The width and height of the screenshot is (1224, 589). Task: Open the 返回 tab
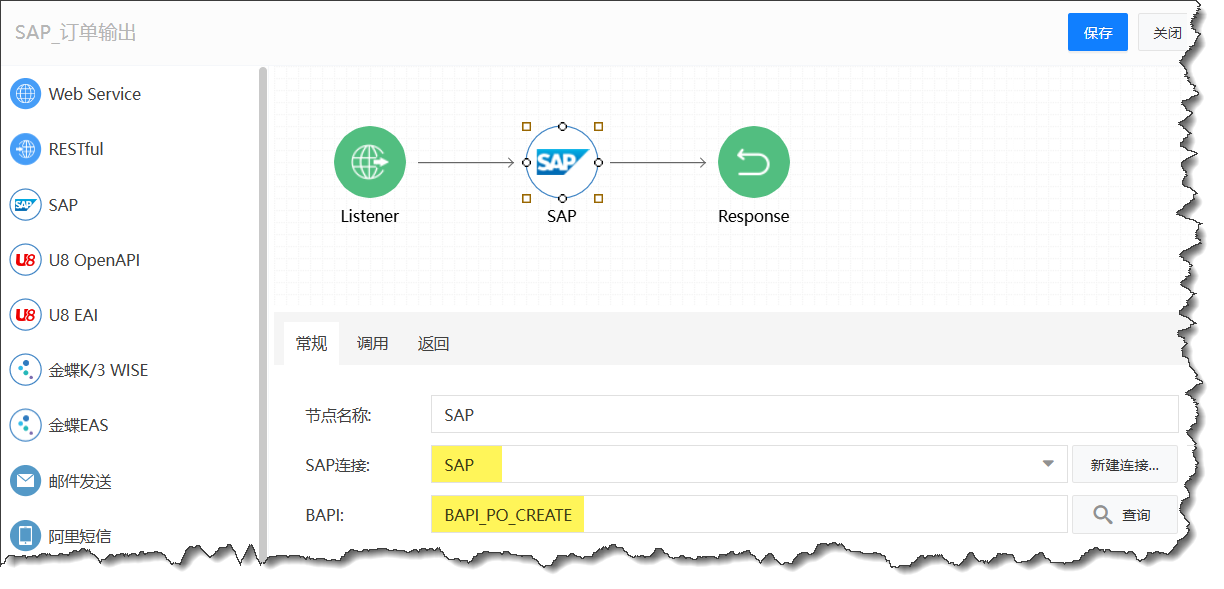(x=433, y=344)
